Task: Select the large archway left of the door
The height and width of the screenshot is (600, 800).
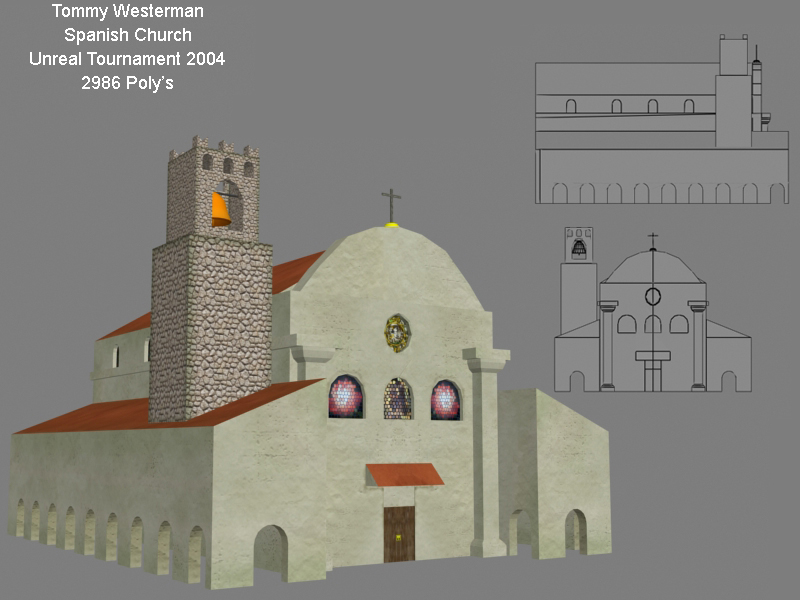Action: [270, 550]
